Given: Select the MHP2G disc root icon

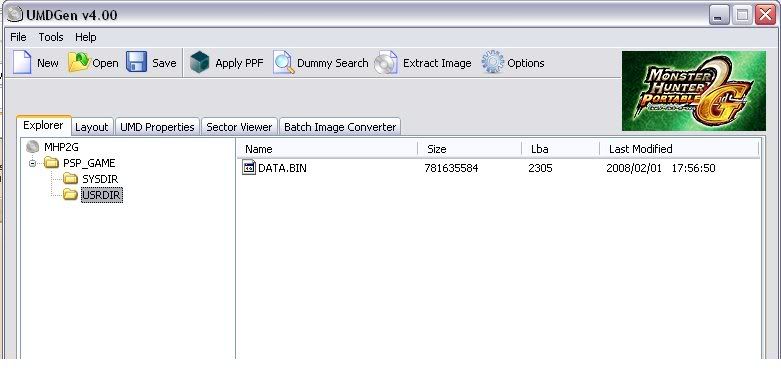Looking at the screenshot, I should point(32,147).
